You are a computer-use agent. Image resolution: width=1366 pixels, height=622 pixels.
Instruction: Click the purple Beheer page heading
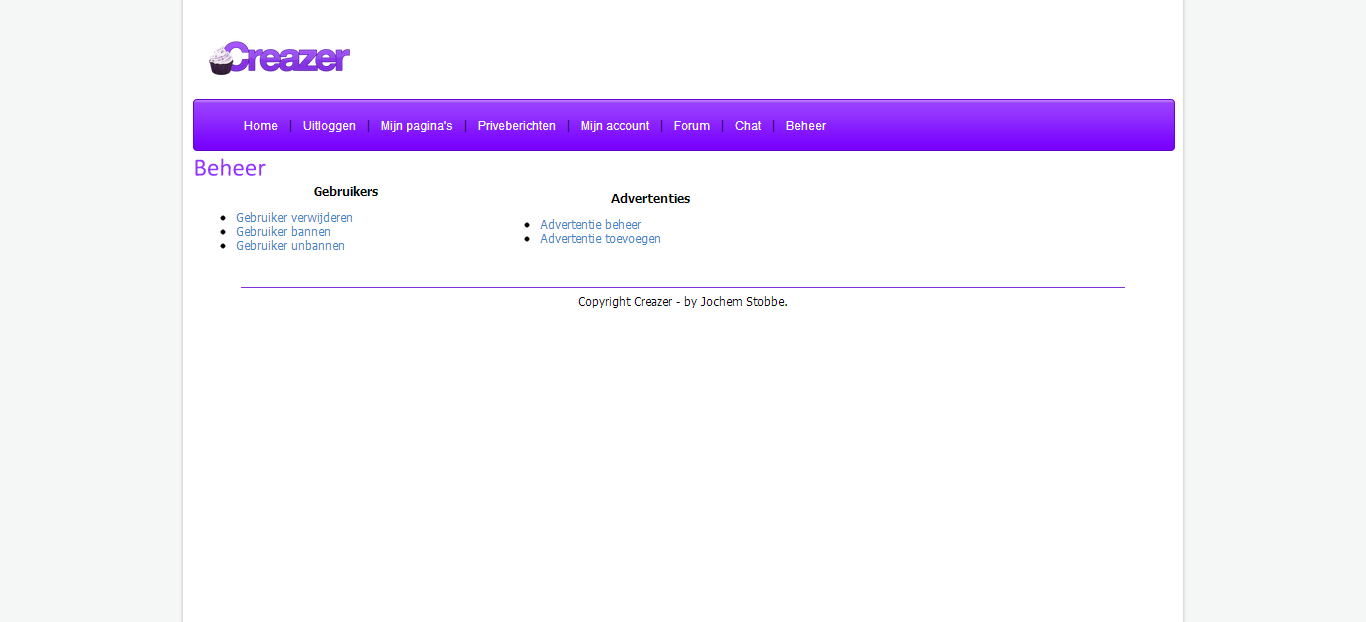(x=230, y=168)
